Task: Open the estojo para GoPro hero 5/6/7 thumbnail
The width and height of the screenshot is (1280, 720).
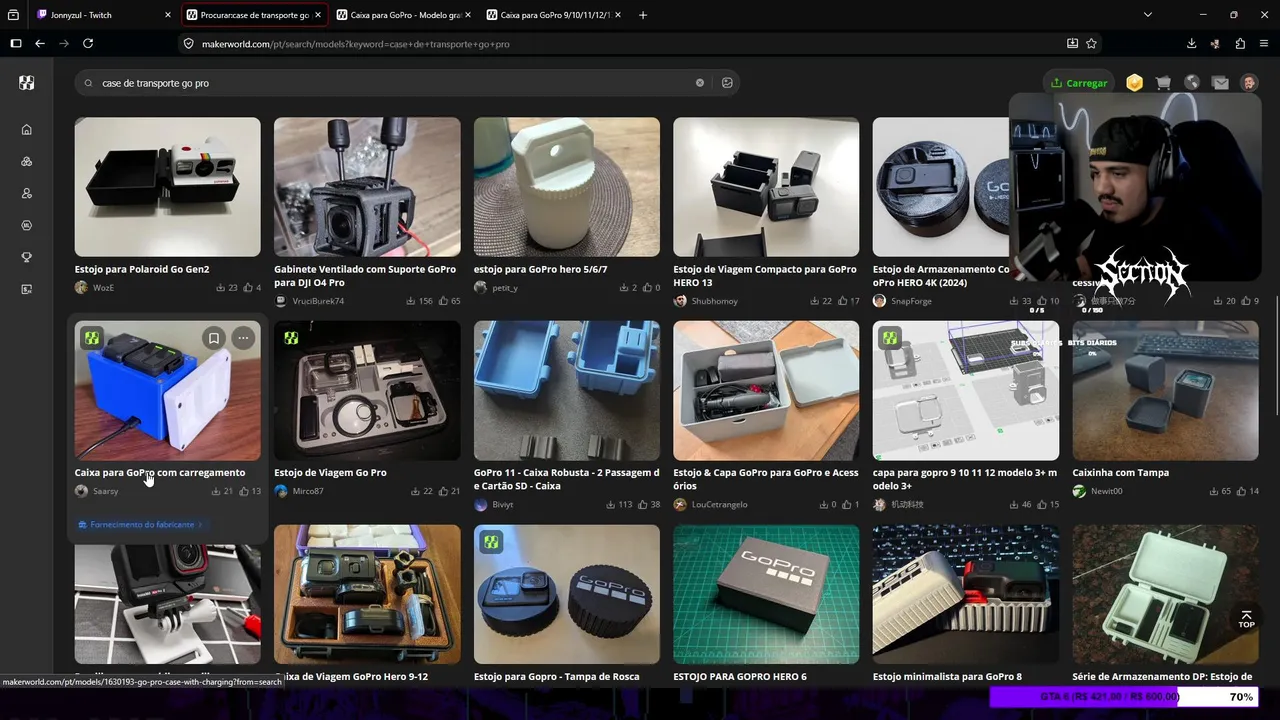Action: [567, 187]
